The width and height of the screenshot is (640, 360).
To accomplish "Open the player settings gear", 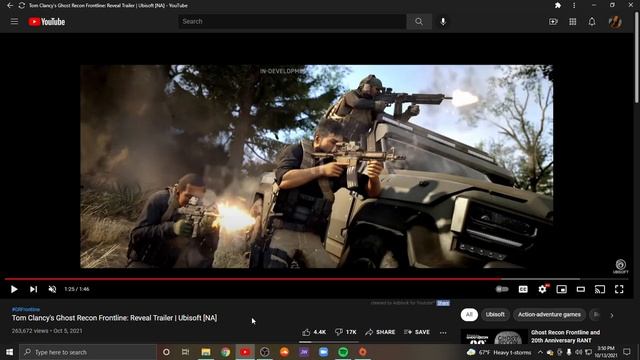I will [542, 289].
